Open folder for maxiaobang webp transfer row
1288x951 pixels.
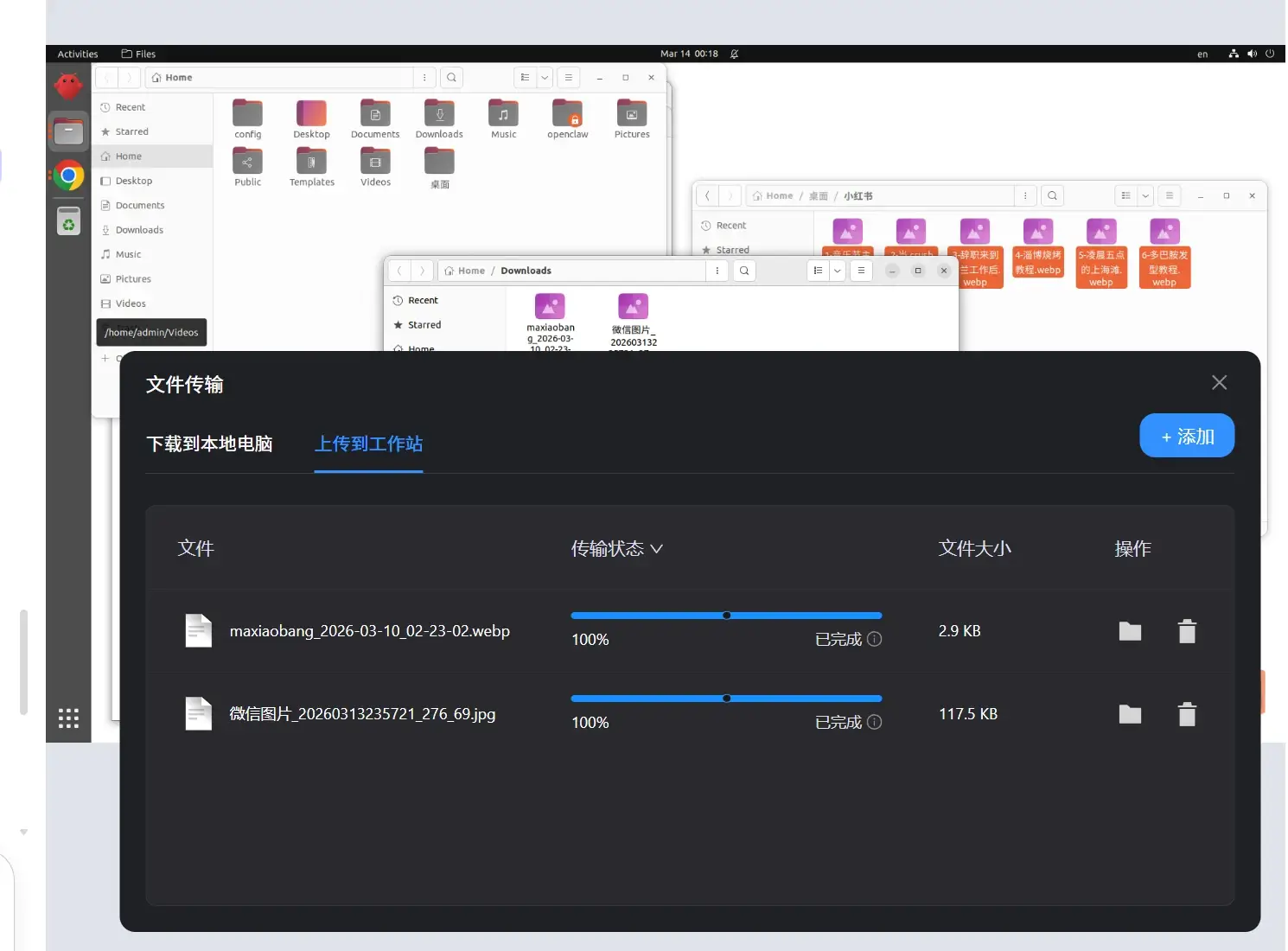[x=1130, y=632]
